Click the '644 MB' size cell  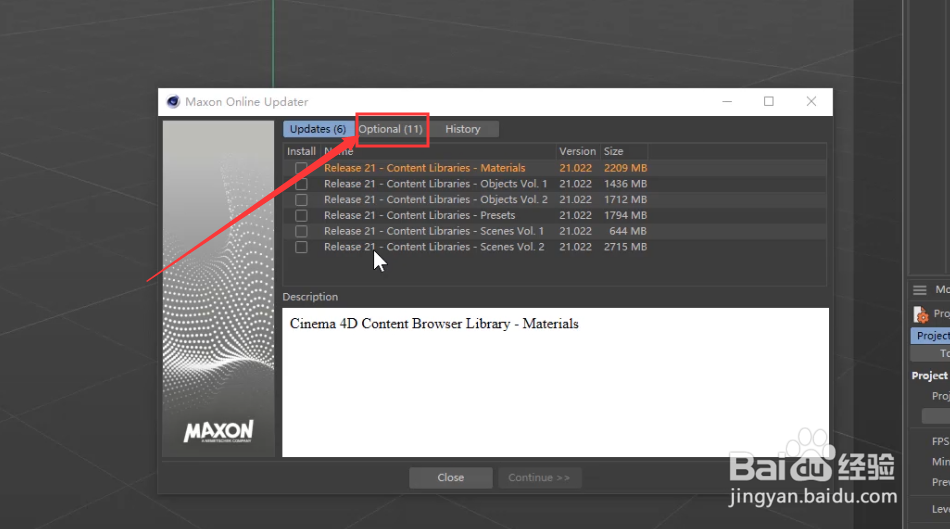tap(628, 231)
